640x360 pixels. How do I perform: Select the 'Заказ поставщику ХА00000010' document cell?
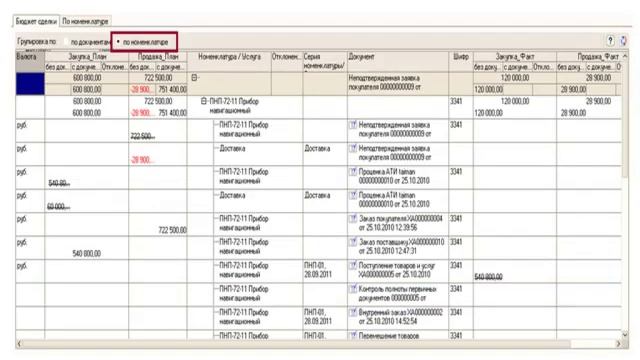(x=398, y=247)
